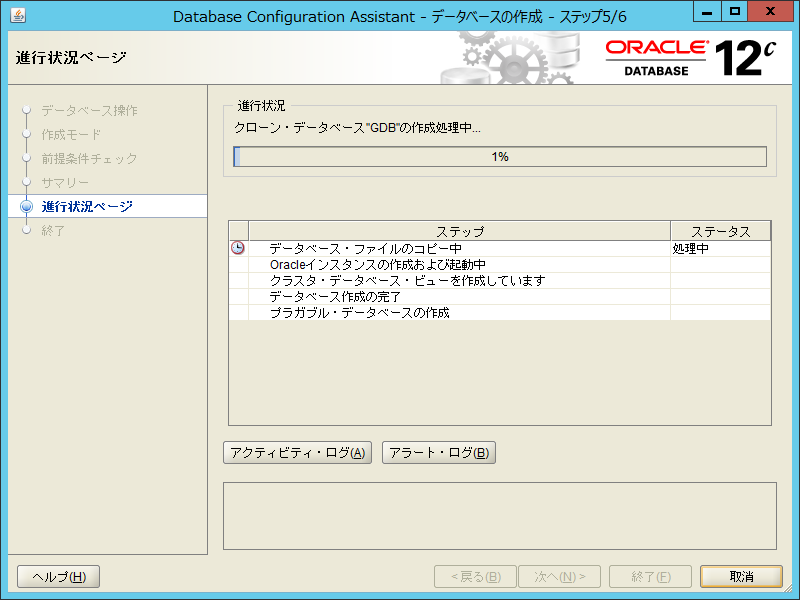This screenshot has width=800, height=600.
Task: Select 終了 step in sidebar
Action: coord(53,231)
